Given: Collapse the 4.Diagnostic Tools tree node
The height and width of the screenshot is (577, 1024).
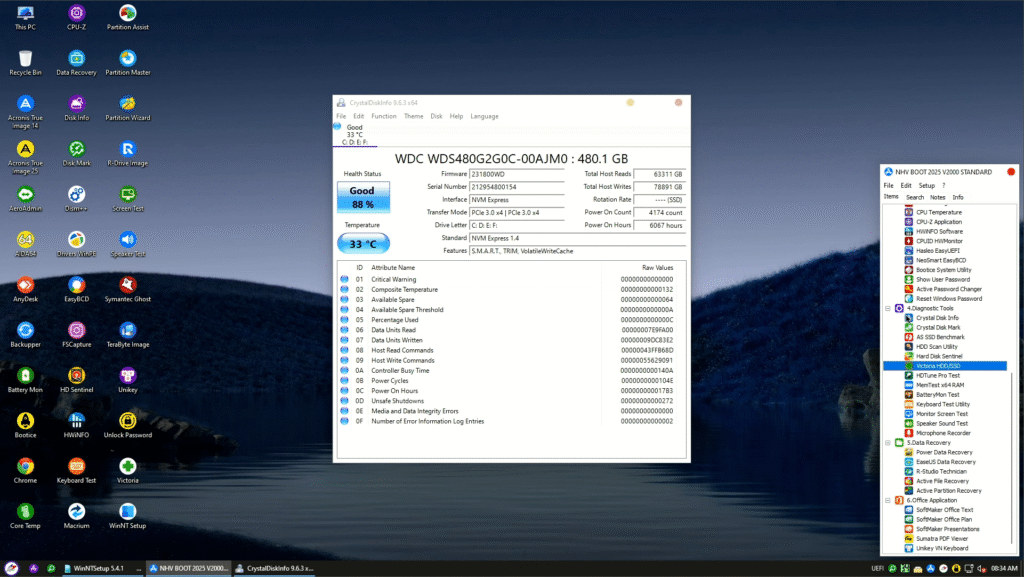Looking at the screenshot, I should pos(887,308).
